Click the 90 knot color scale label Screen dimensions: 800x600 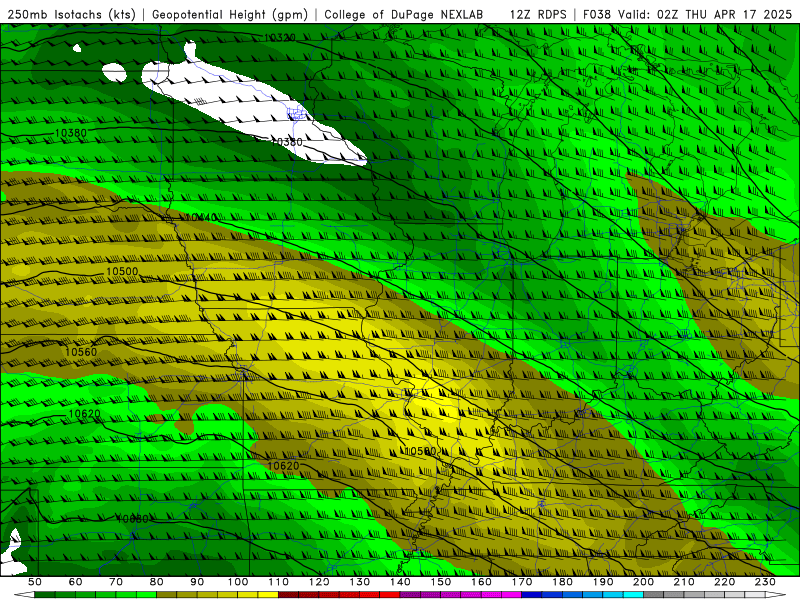pos(197,582)
